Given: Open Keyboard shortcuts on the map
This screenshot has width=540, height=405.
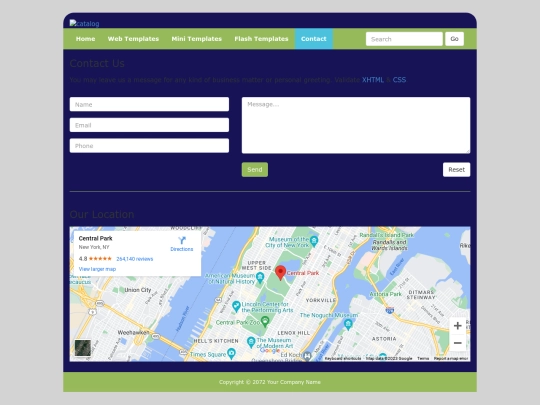Looking at the screenshot, I should click(x=343, y=359).
